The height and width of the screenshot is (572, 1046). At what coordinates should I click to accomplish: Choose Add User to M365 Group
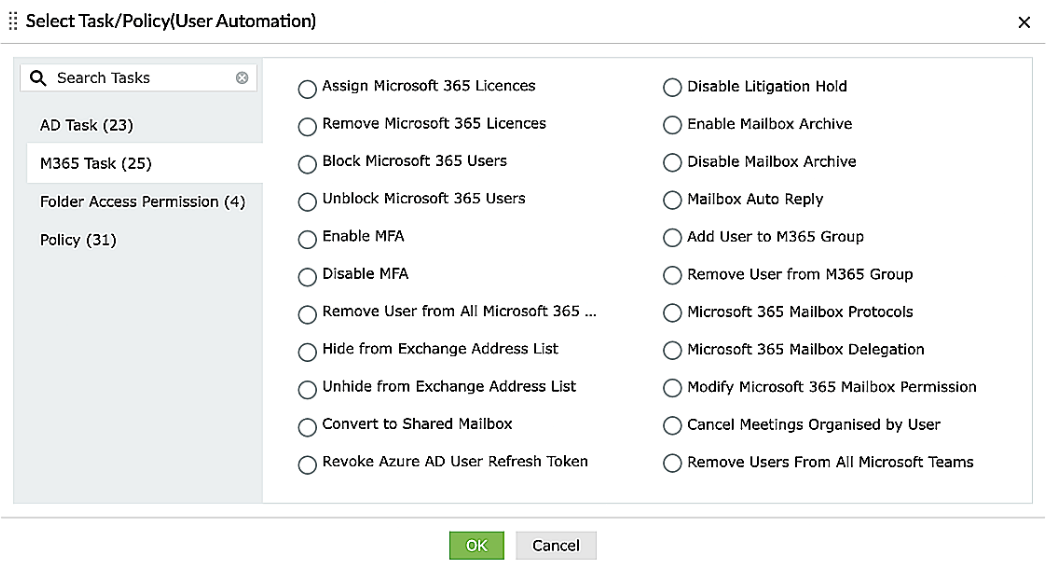[672, 239]
